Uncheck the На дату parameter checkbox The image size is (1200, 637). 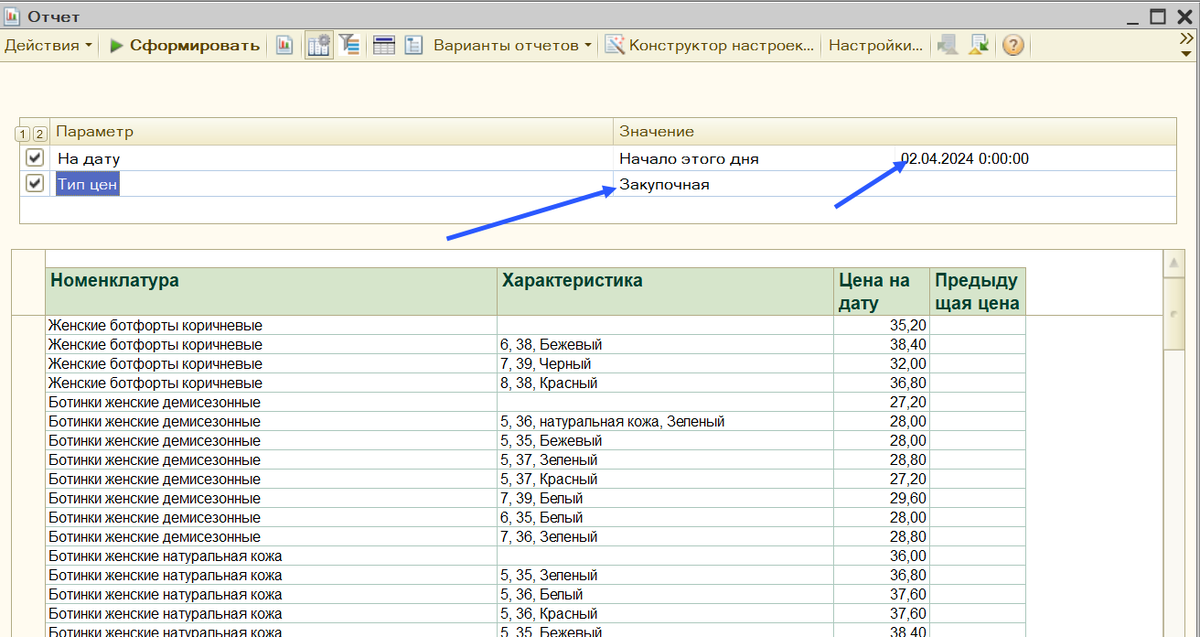coord(35,157)
